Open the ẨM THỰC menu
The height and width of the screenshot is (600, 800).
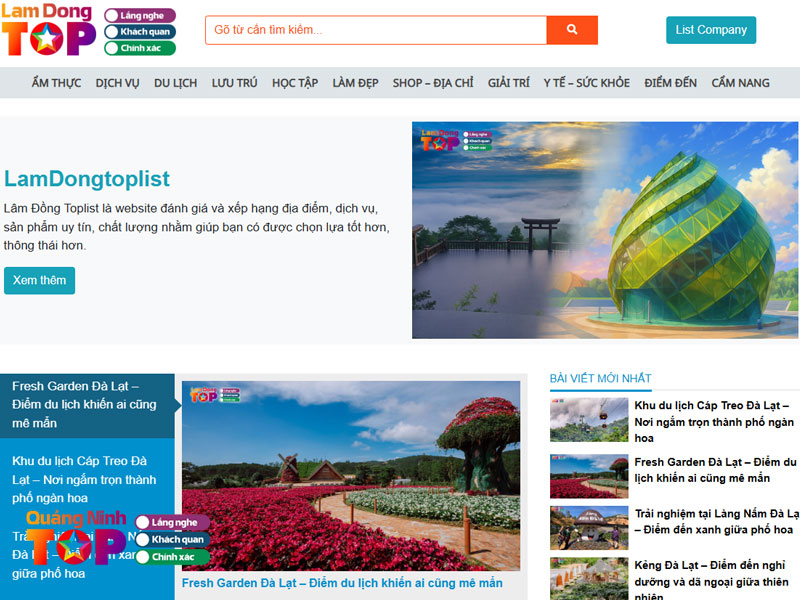[x=56, y=83]
